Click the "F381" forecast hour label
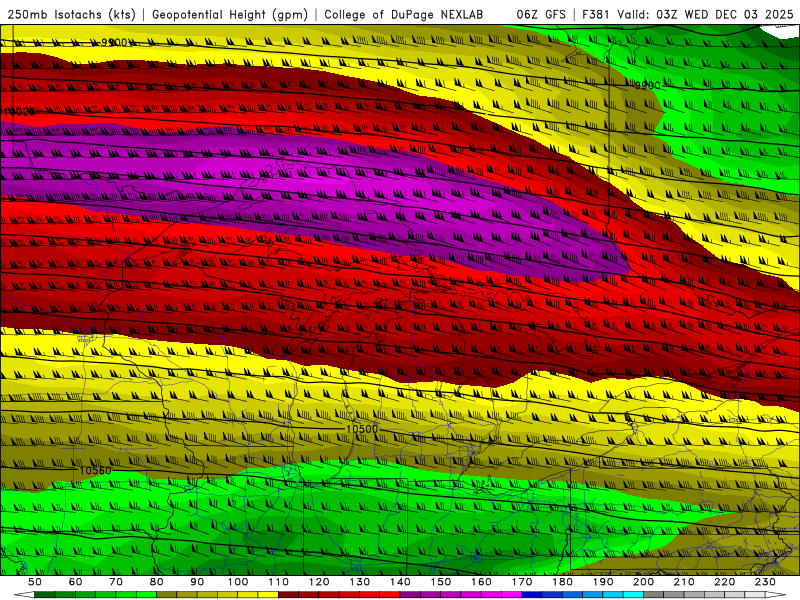The width and height of the screenshot is (800, 600). click(595, 15)
